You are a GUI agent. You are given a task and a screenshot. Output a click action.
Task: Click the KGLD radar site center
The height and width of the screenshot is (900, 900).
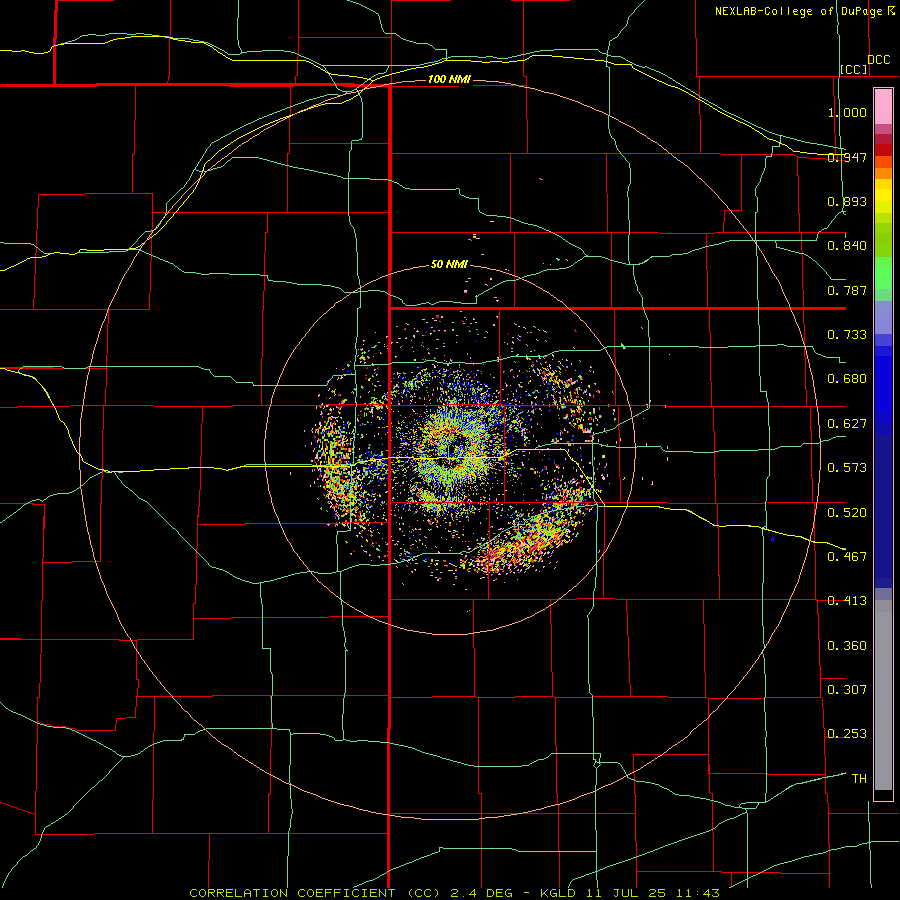click(452, 450)
